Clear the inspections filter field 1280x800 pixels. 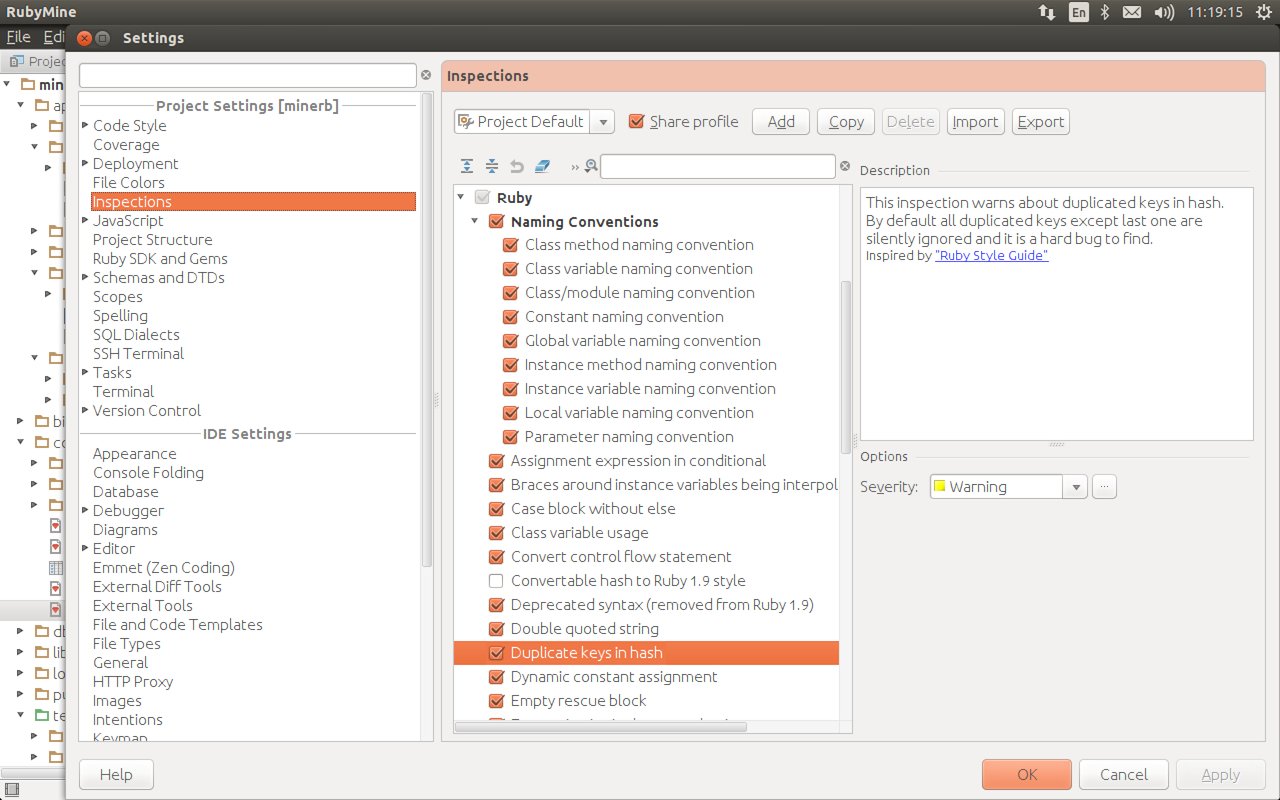pos(845,167)
